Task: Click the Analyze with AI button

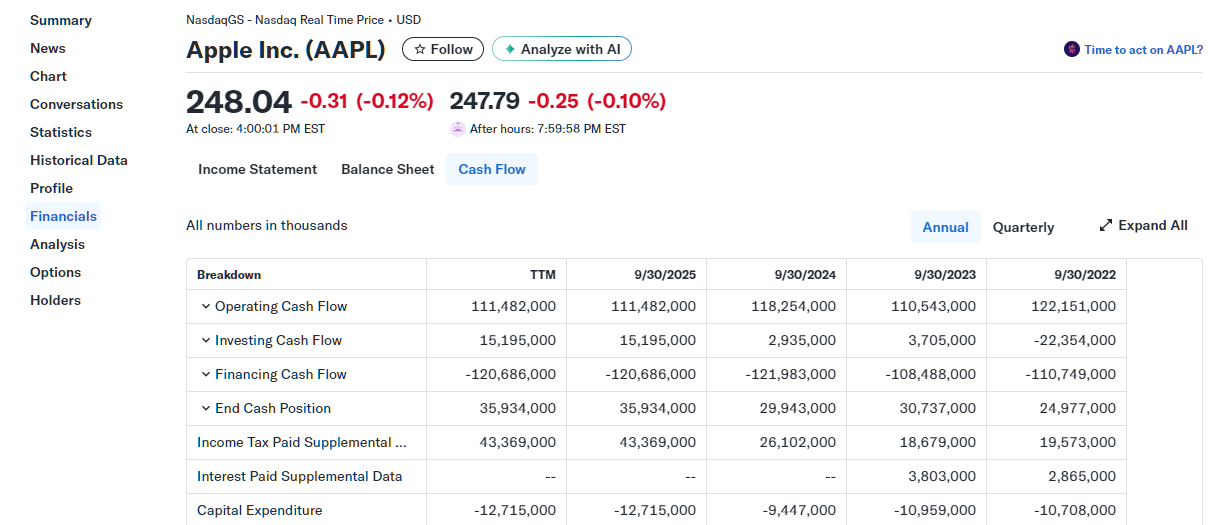Action: (x=562, y=49)
